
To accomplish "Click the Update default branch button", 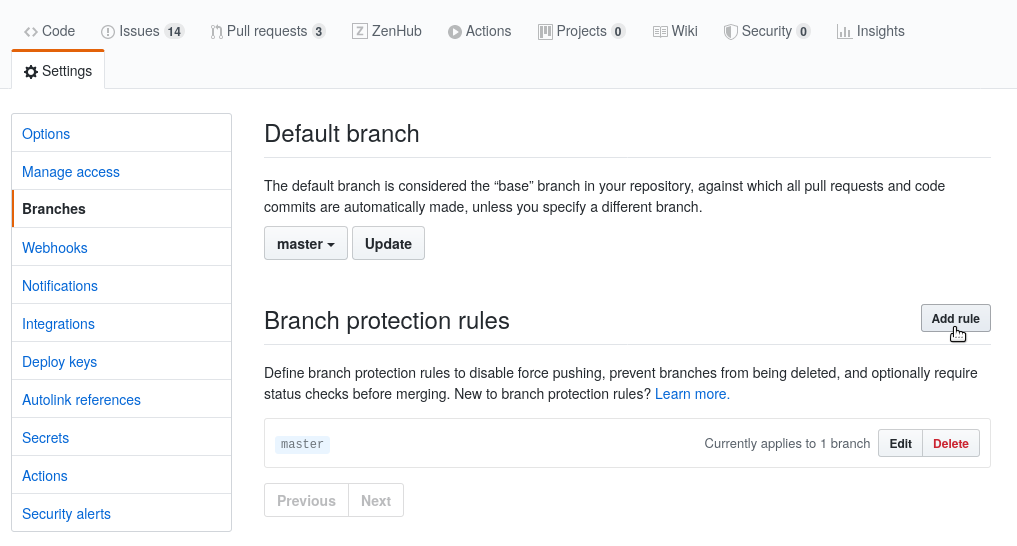I will pyautogui.click(x=388, y=243).
